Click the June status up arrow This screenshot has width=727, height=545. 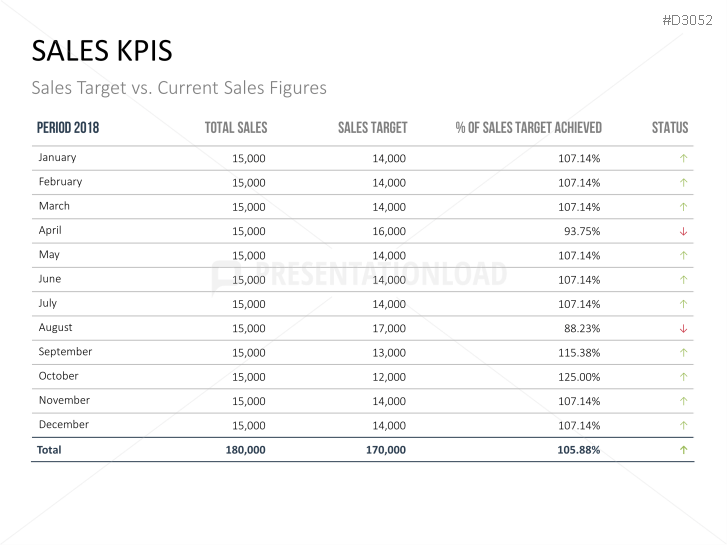point(683,280)
